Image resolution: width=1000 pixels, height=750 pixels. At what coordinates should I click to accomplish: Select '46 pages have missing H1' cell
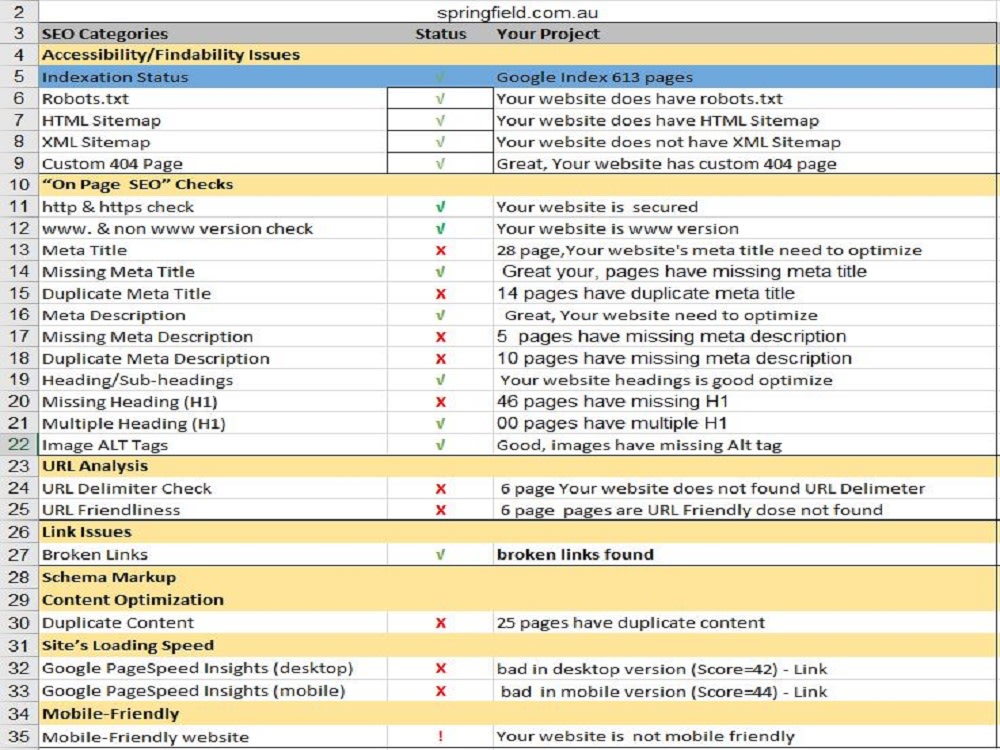[745, 402]
